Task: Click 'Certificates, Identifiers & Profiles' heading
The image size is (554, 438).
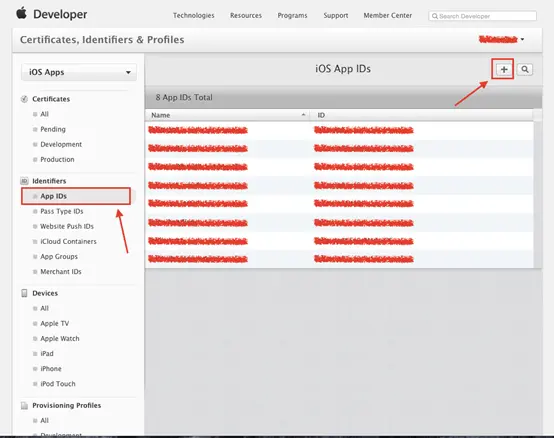Action: pos(102,40)
